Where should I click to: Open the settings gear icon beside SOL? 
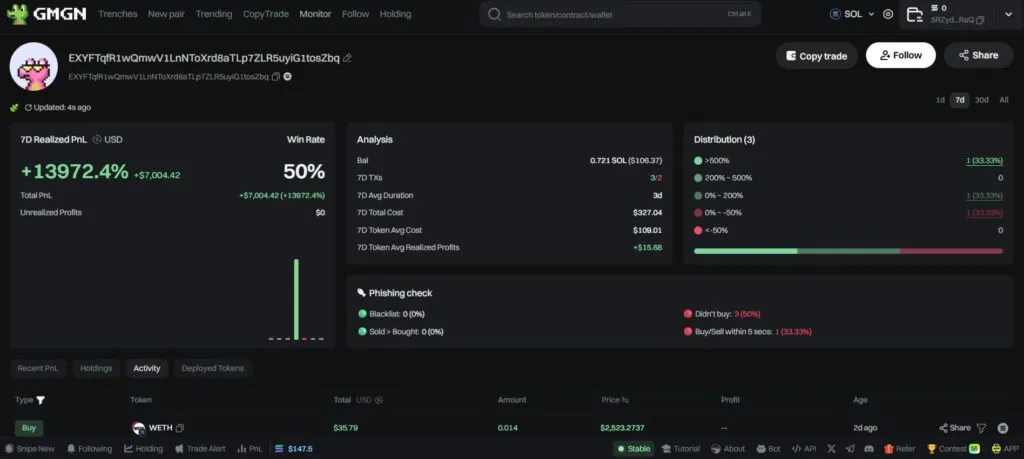click(888, 15)
